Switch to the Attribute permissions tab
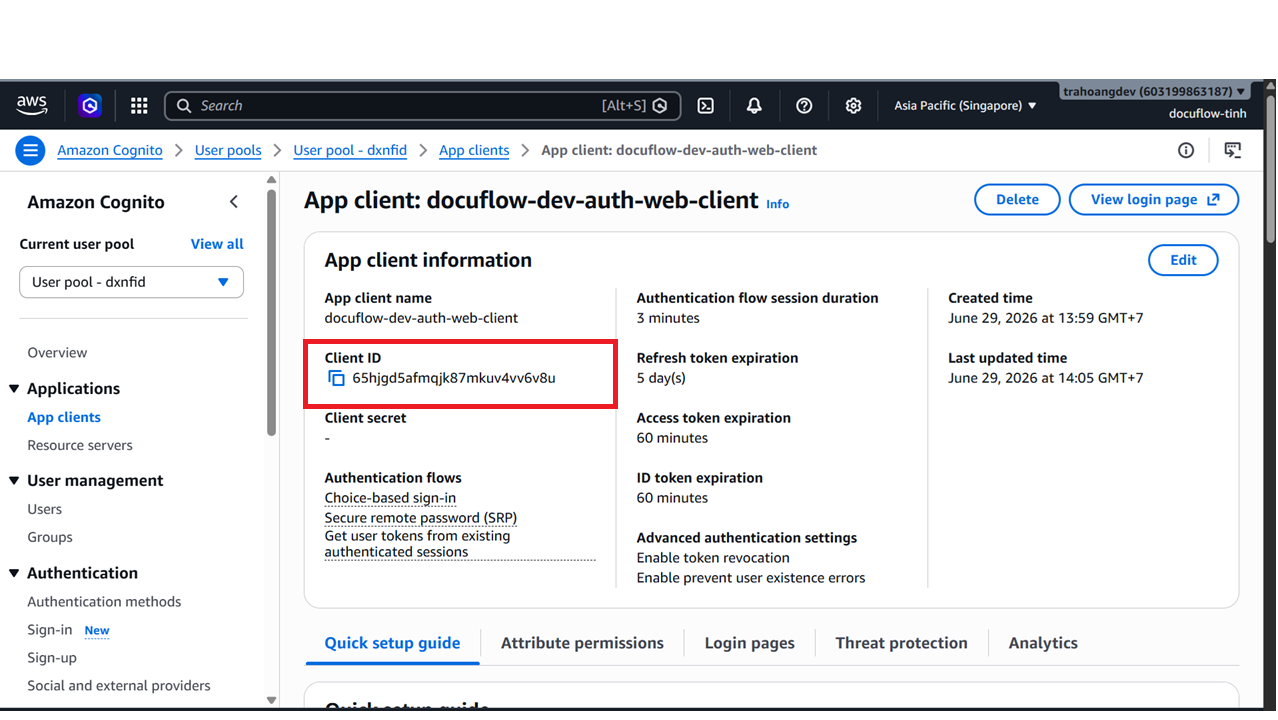This screenshot has height=720, width=1278. click(x=582, y=643)
